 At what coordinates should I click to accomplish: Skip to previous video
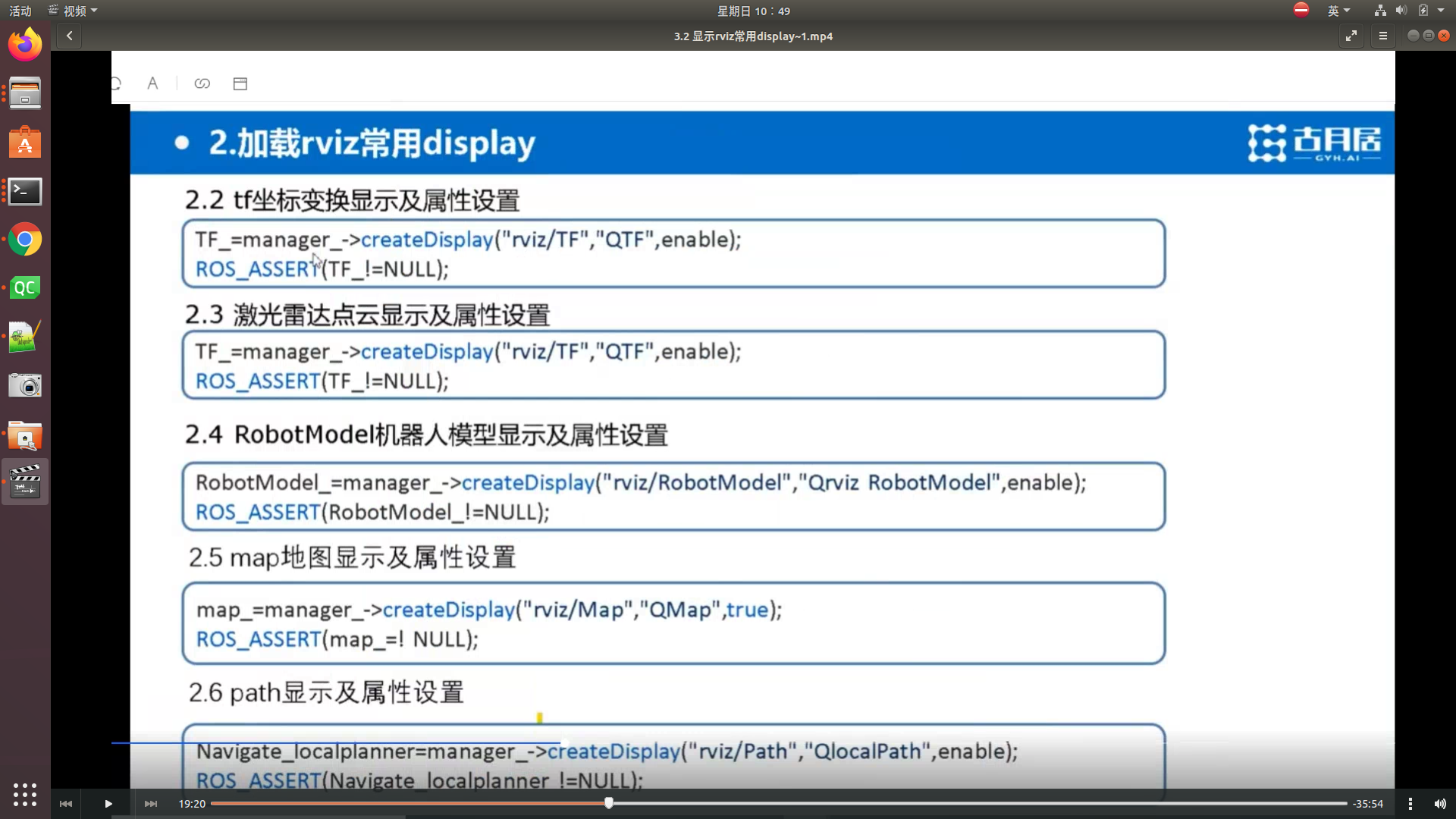point(66,804)
